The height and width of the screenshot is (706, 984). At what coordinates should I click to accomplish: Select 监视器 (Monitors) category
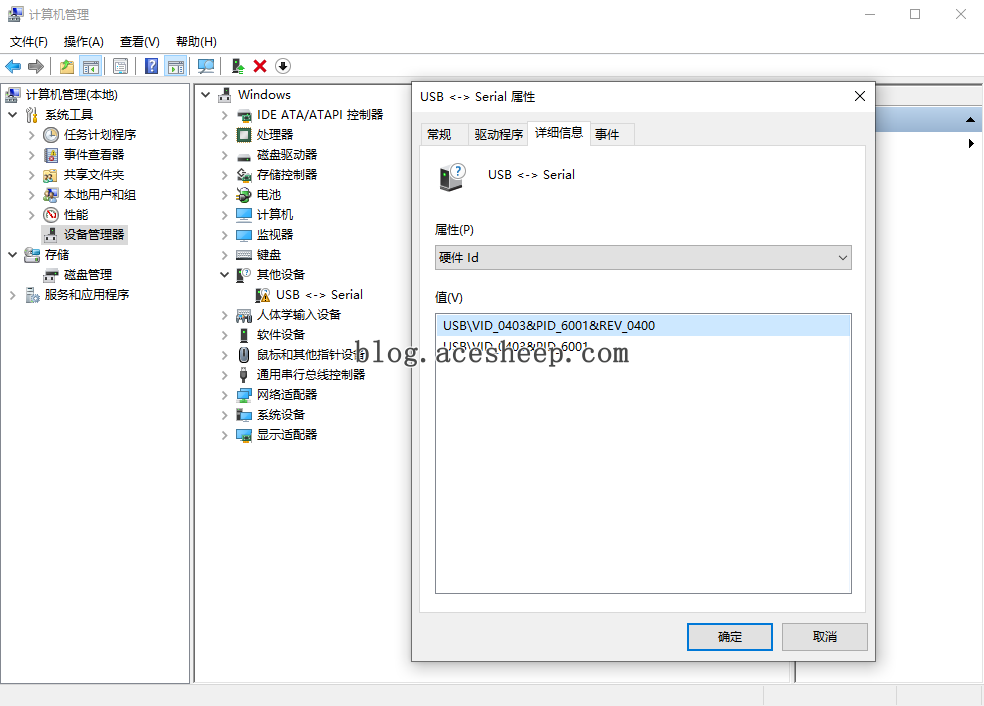click(x=275, y=235)
